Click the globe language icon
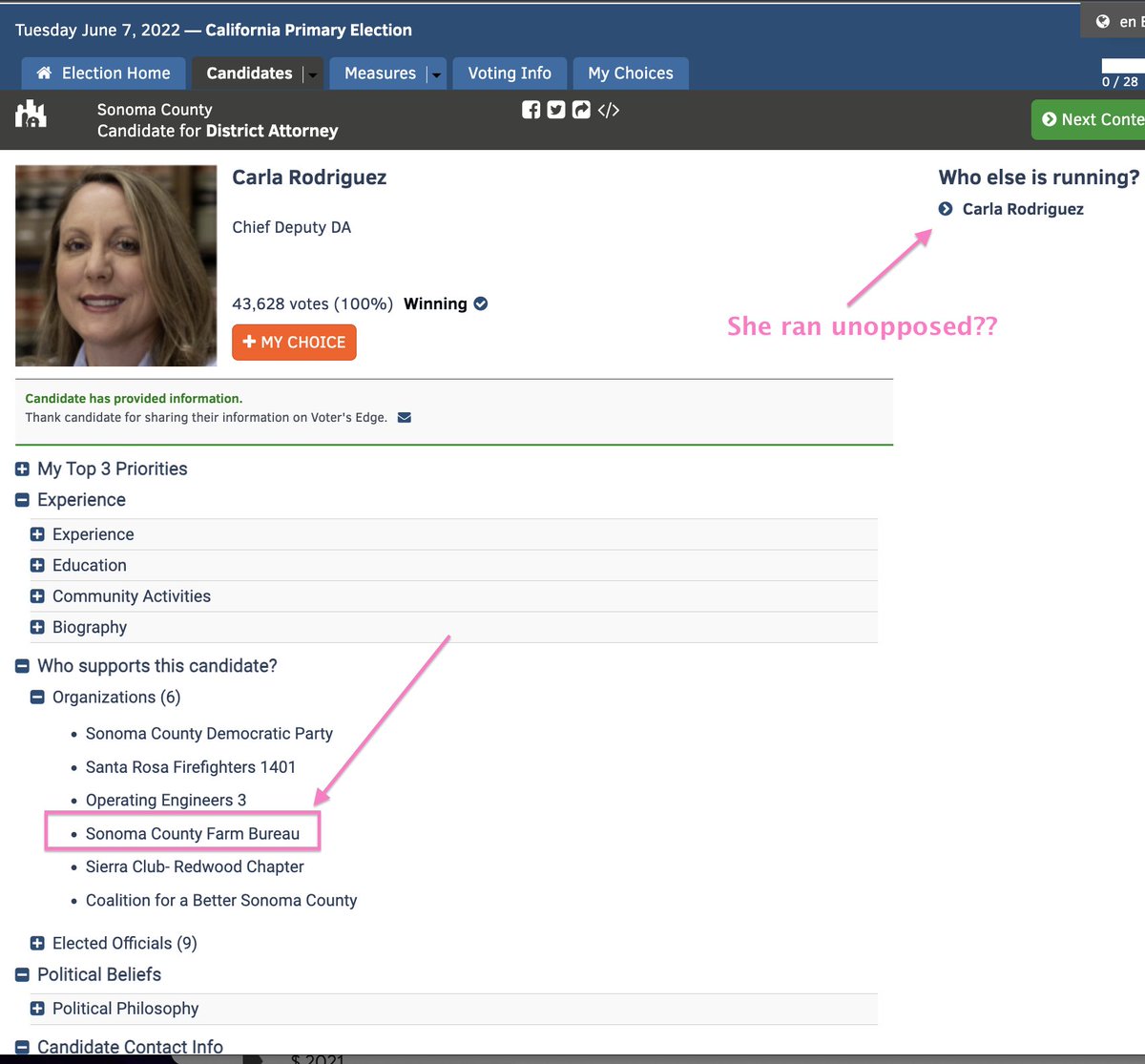Viewport: 1145px width, 1064px height. [x=1102, y=21]
